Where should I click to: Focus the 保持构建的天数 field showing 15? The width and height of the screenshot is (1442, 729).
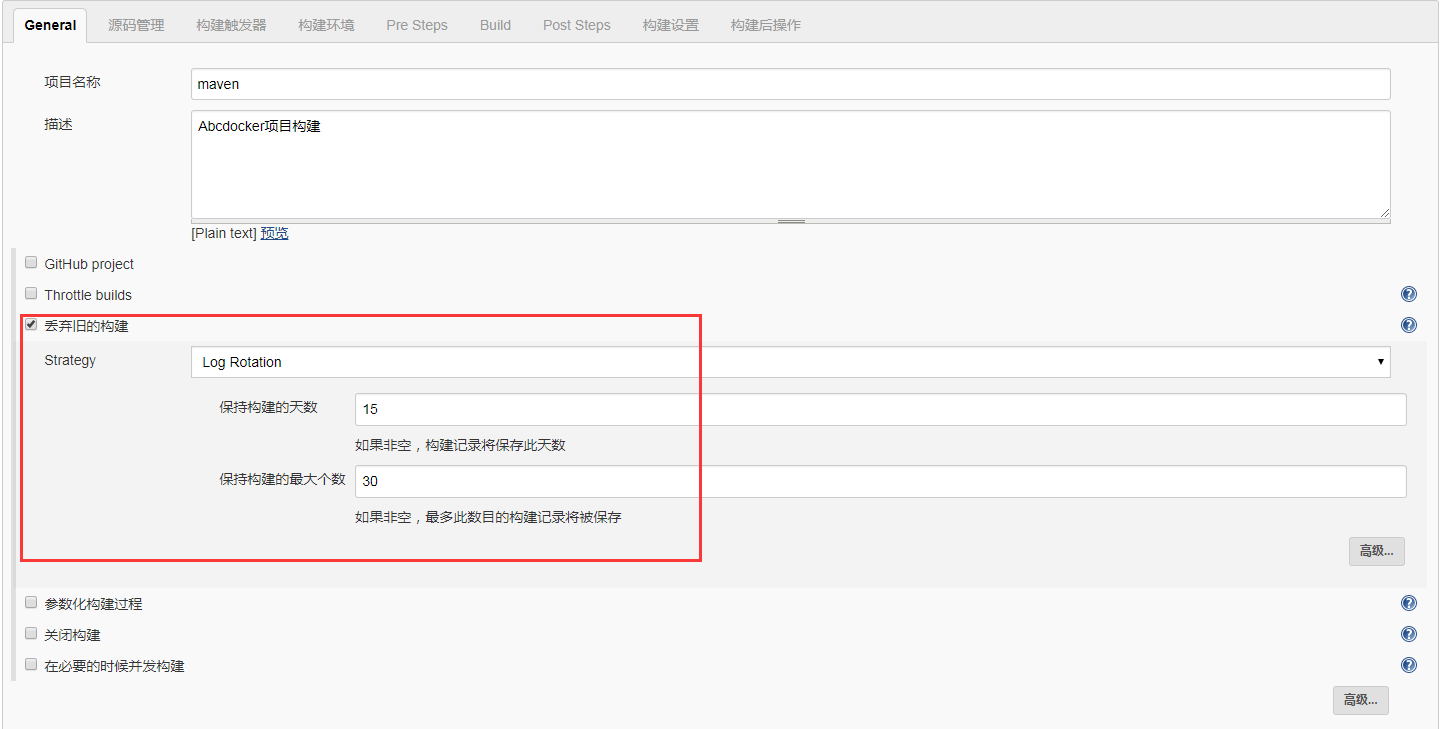point(880,409)
